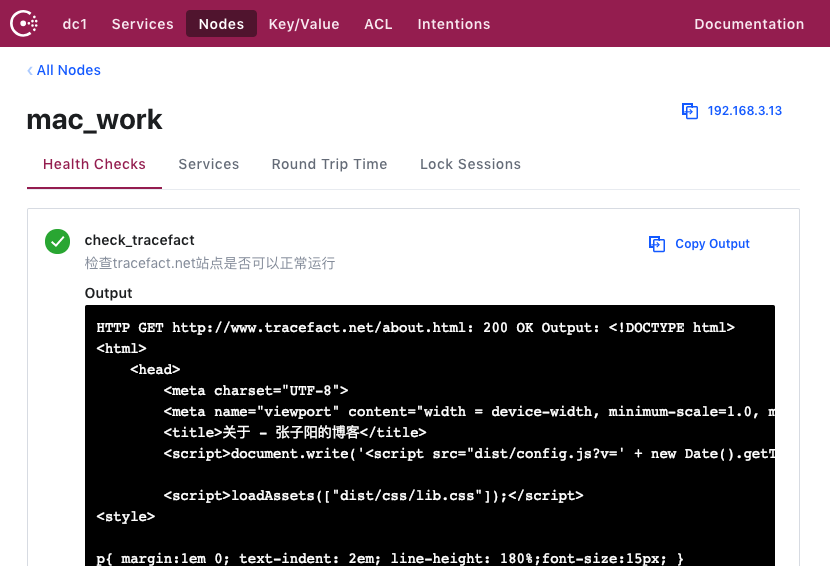This screenshot has width=830, height=566.
Task: Open the Documentation link
Action: (x=749, y=24)
